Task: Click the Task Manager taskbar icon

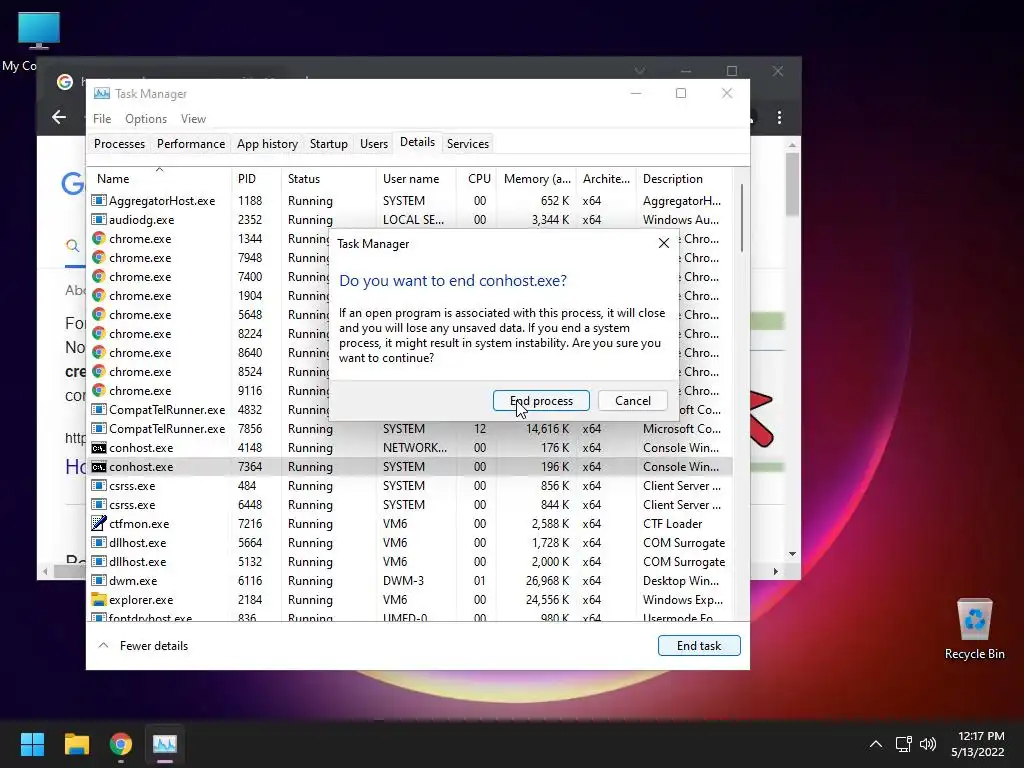Action: click(165, 744)
